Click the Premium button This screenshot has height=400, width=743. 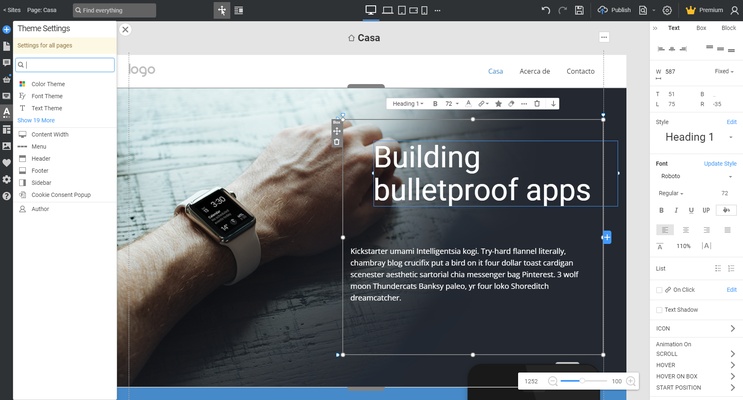tap(705, 10)
